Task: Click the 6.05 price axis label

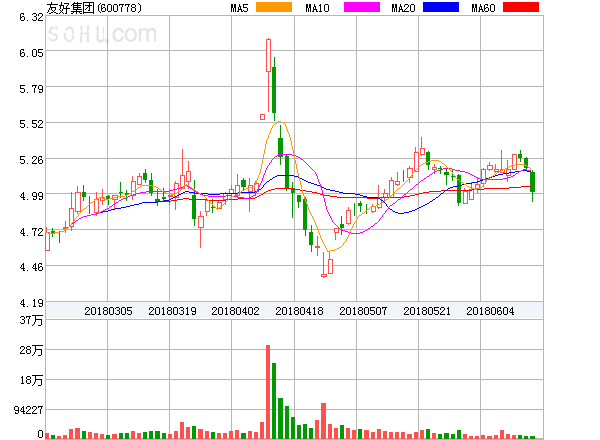Action: pos(31,53)
